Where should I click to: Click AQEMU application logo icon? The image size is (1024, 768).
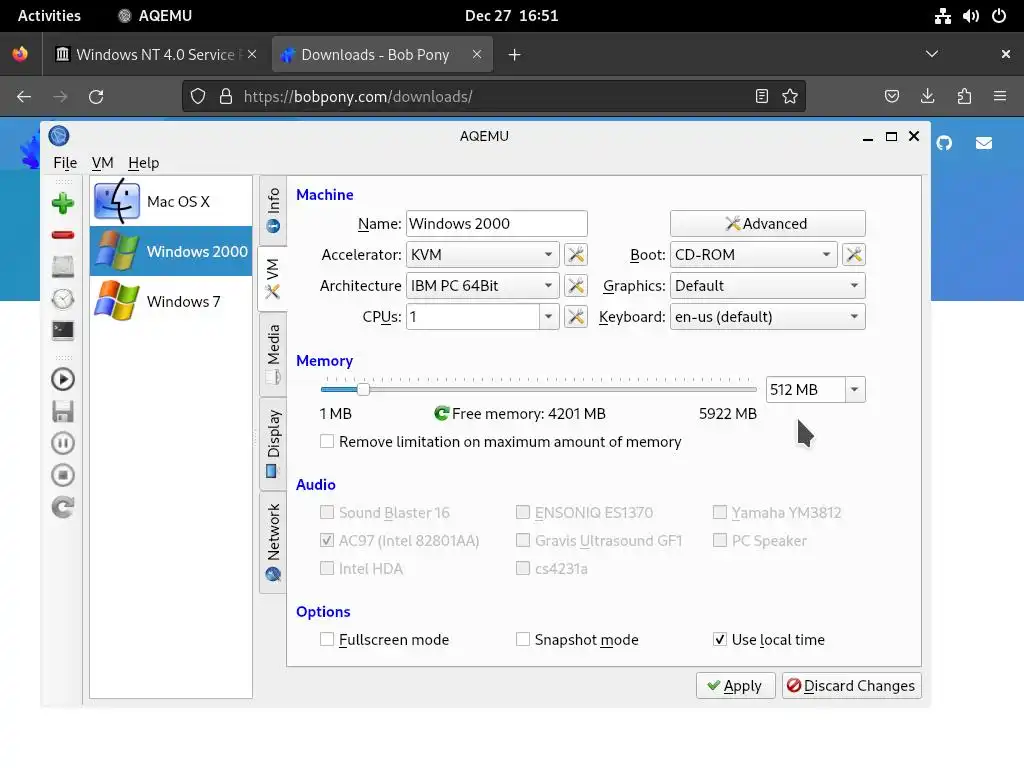tap(59, 136)
